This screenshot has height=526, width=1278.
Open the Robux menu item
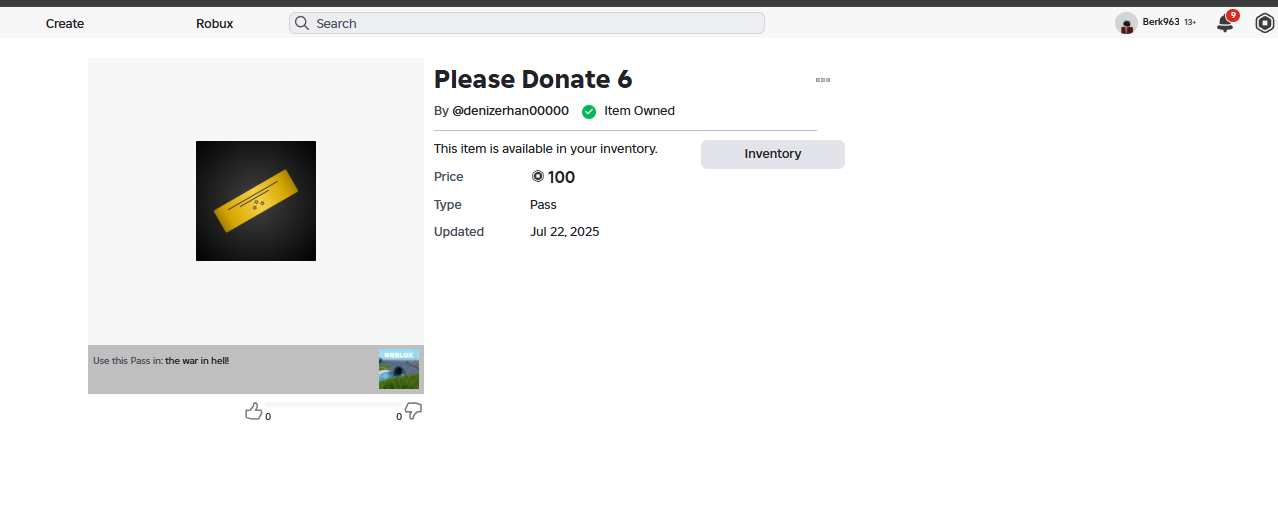(214, 23)
